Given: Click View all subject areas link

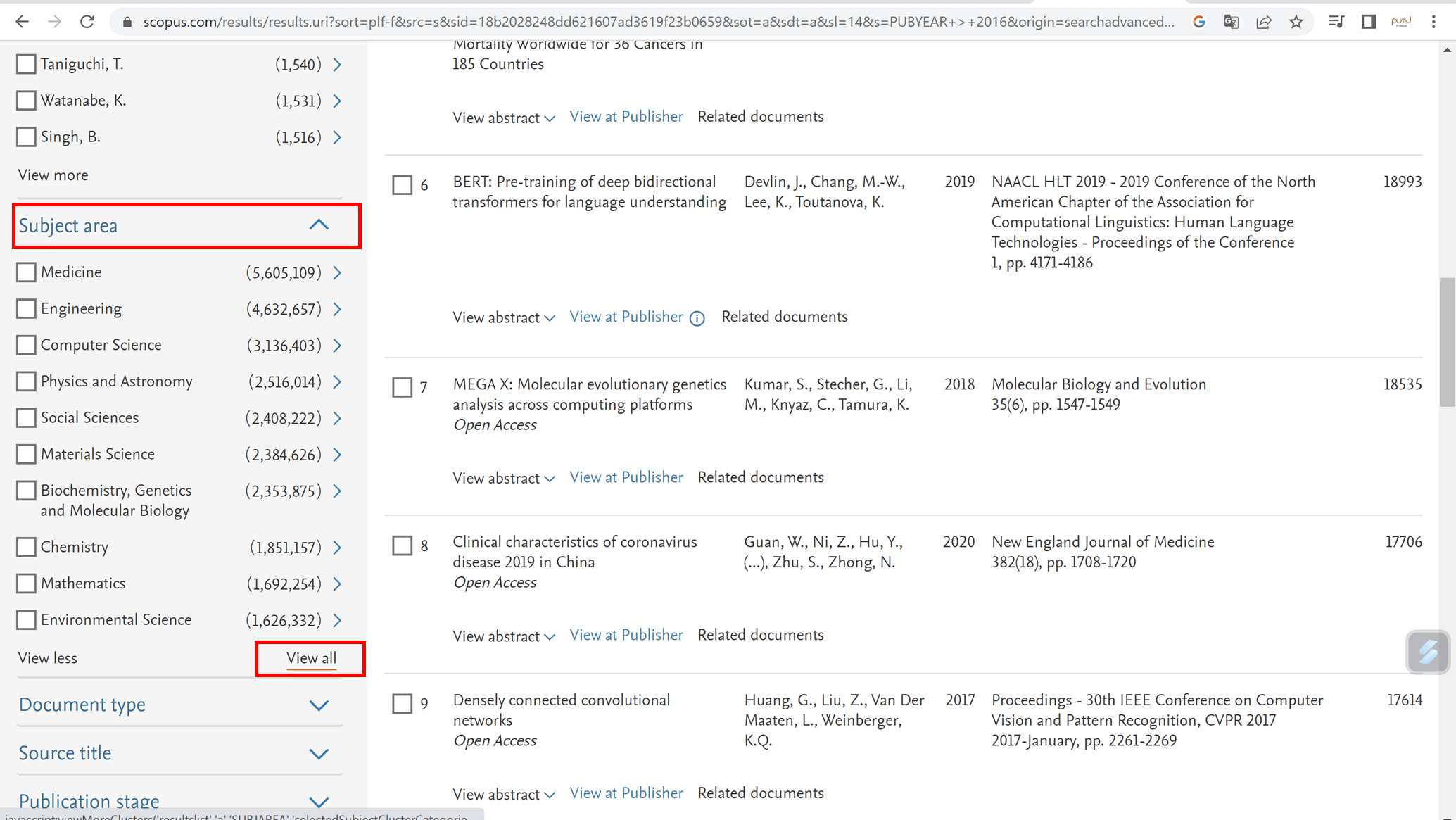Looking at the screenshot, I should tap(311, 658).
